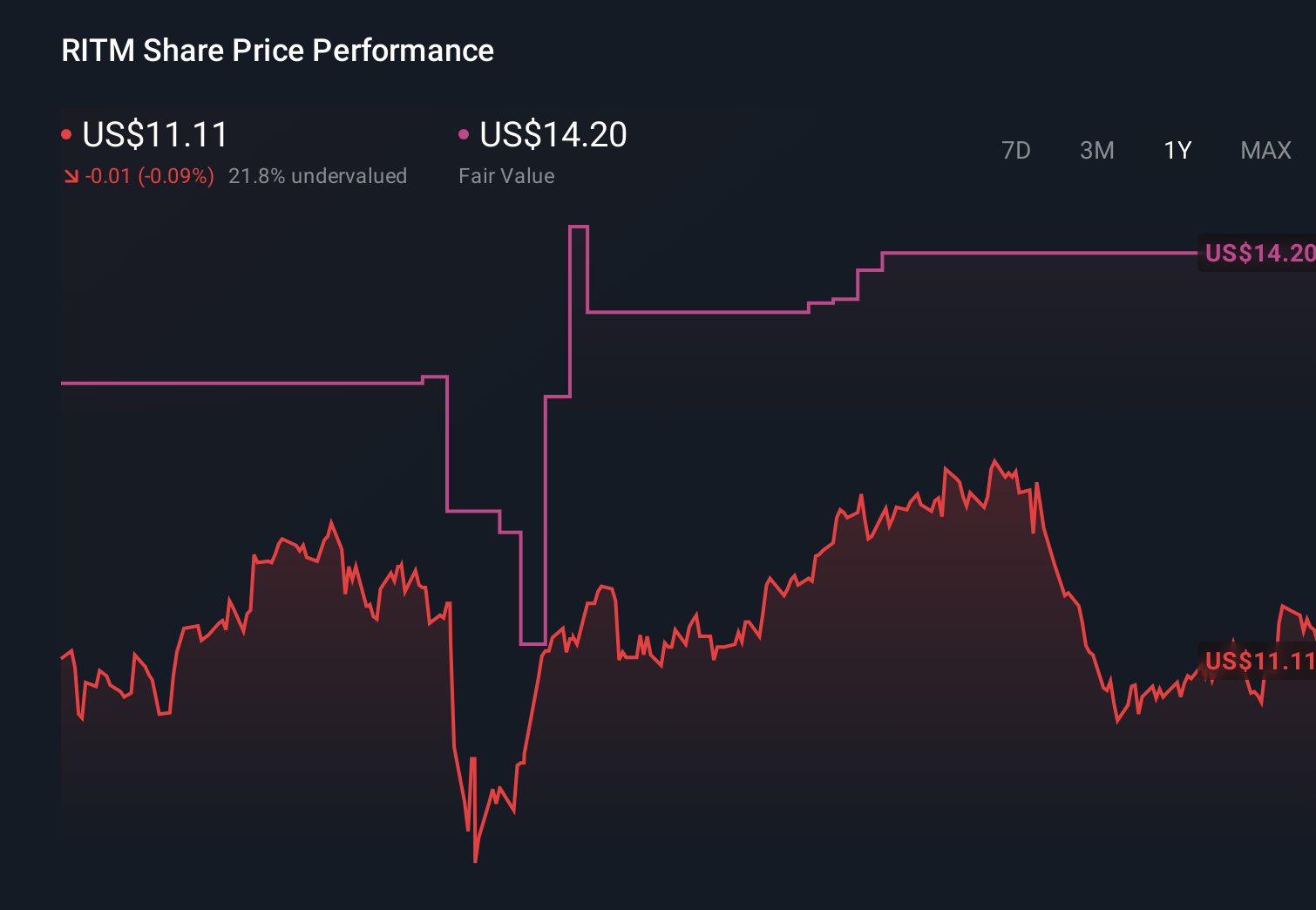Screen dimensions: 1316x910
Task: Click the RITM Share Price Performance title
Action: click(276, 51)
